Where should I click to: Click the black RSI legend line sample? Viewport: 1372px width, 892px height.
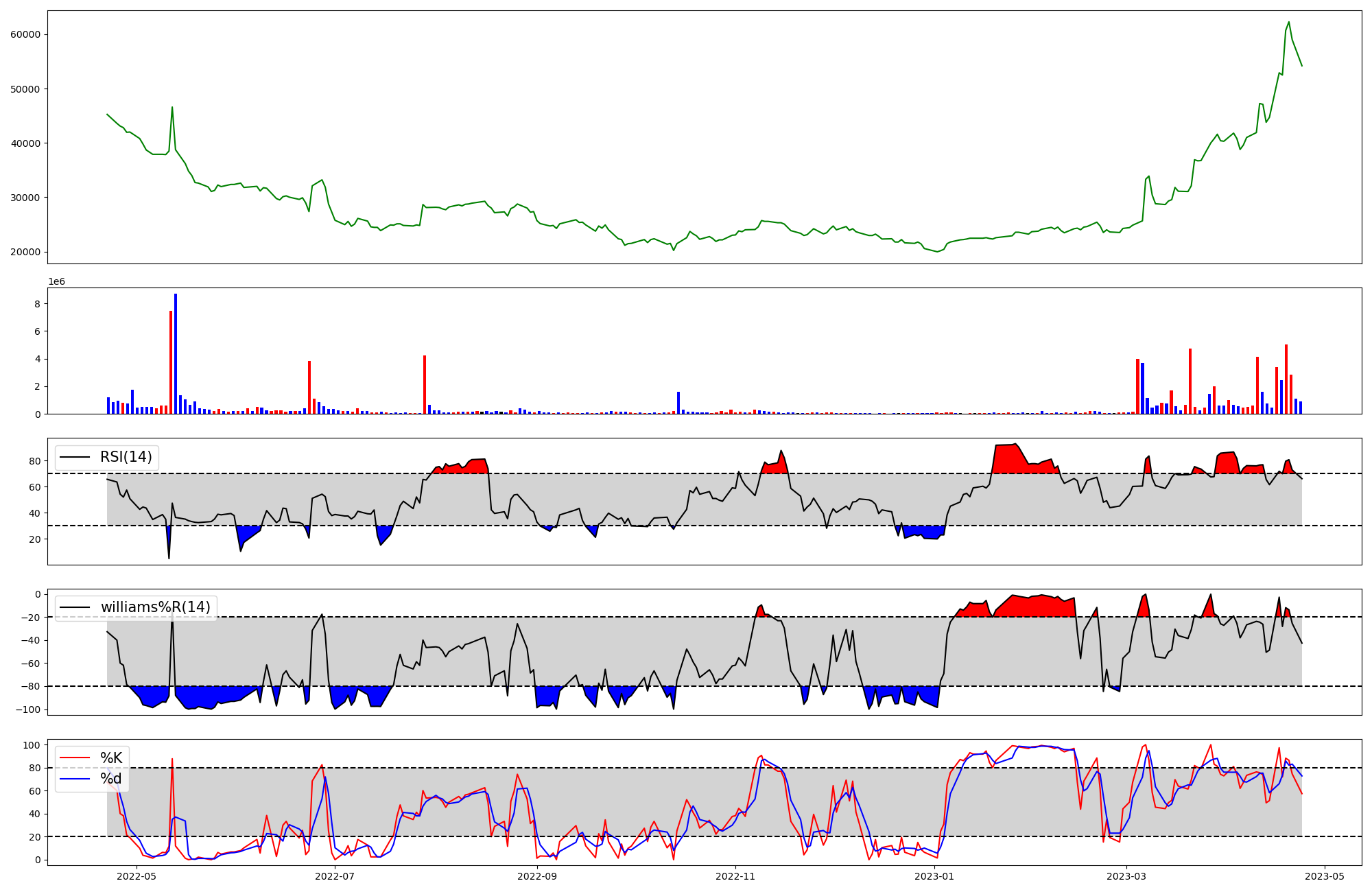(75, 457)
